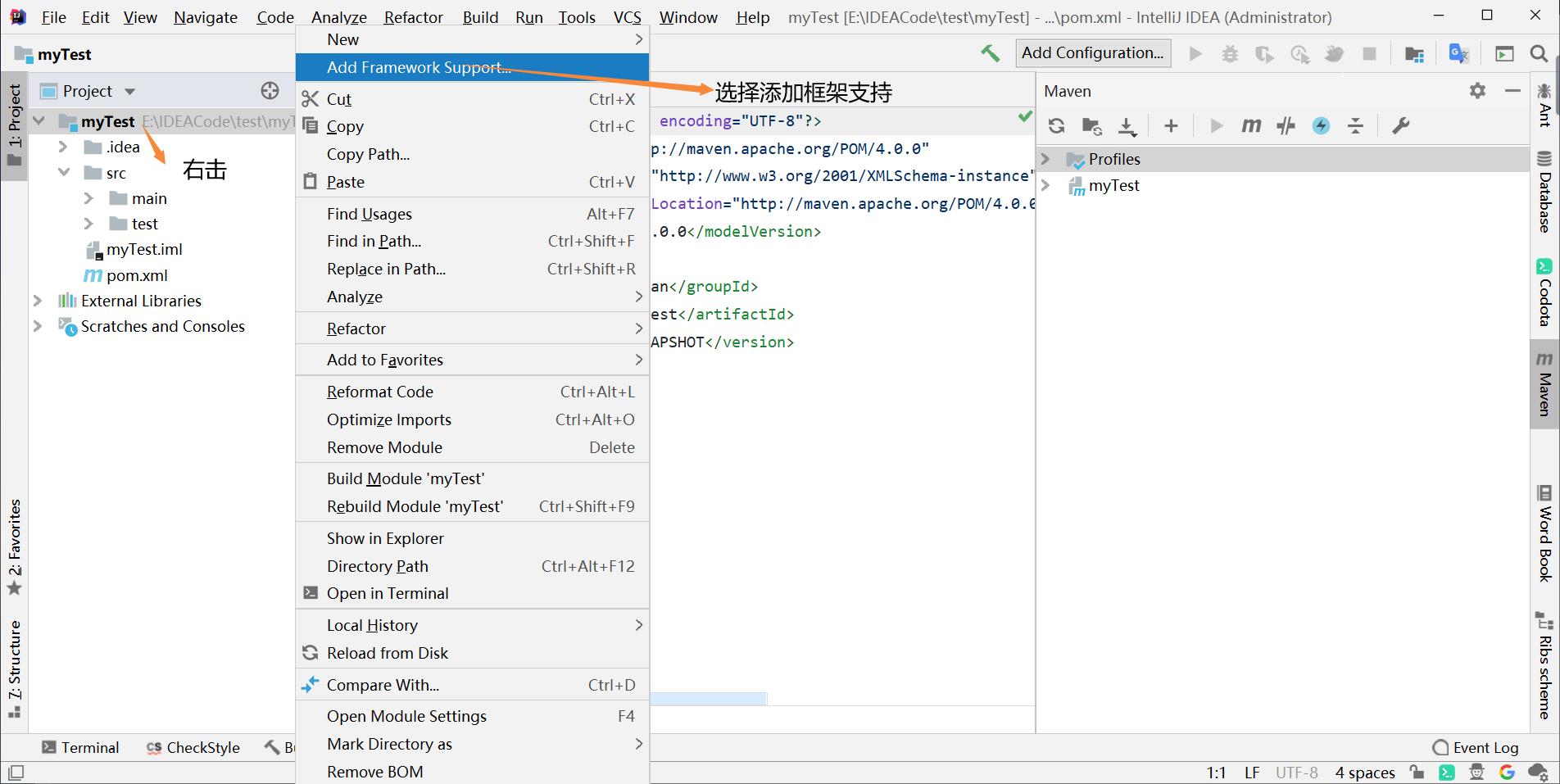Collapse the myTest project root node
Image resolution: width=1560 pixels, height=784 pixels.
[38, 121]
